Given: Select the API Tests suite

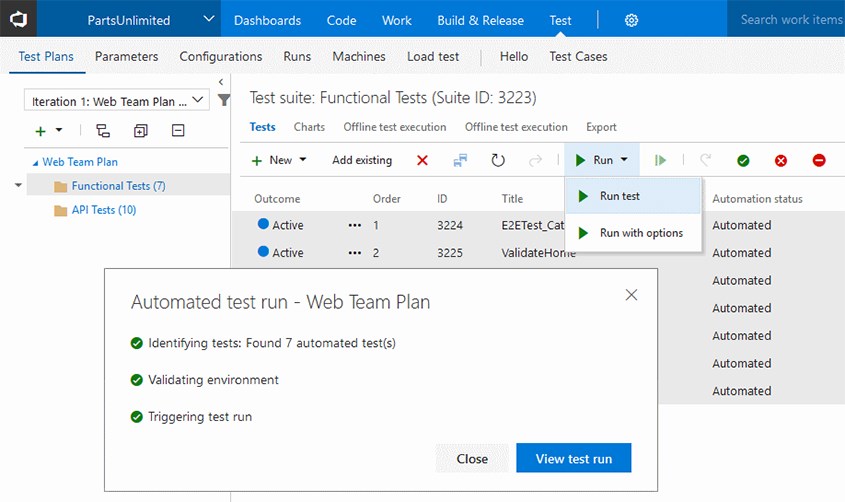Looking at the screenshot, I should click(103, 210).
